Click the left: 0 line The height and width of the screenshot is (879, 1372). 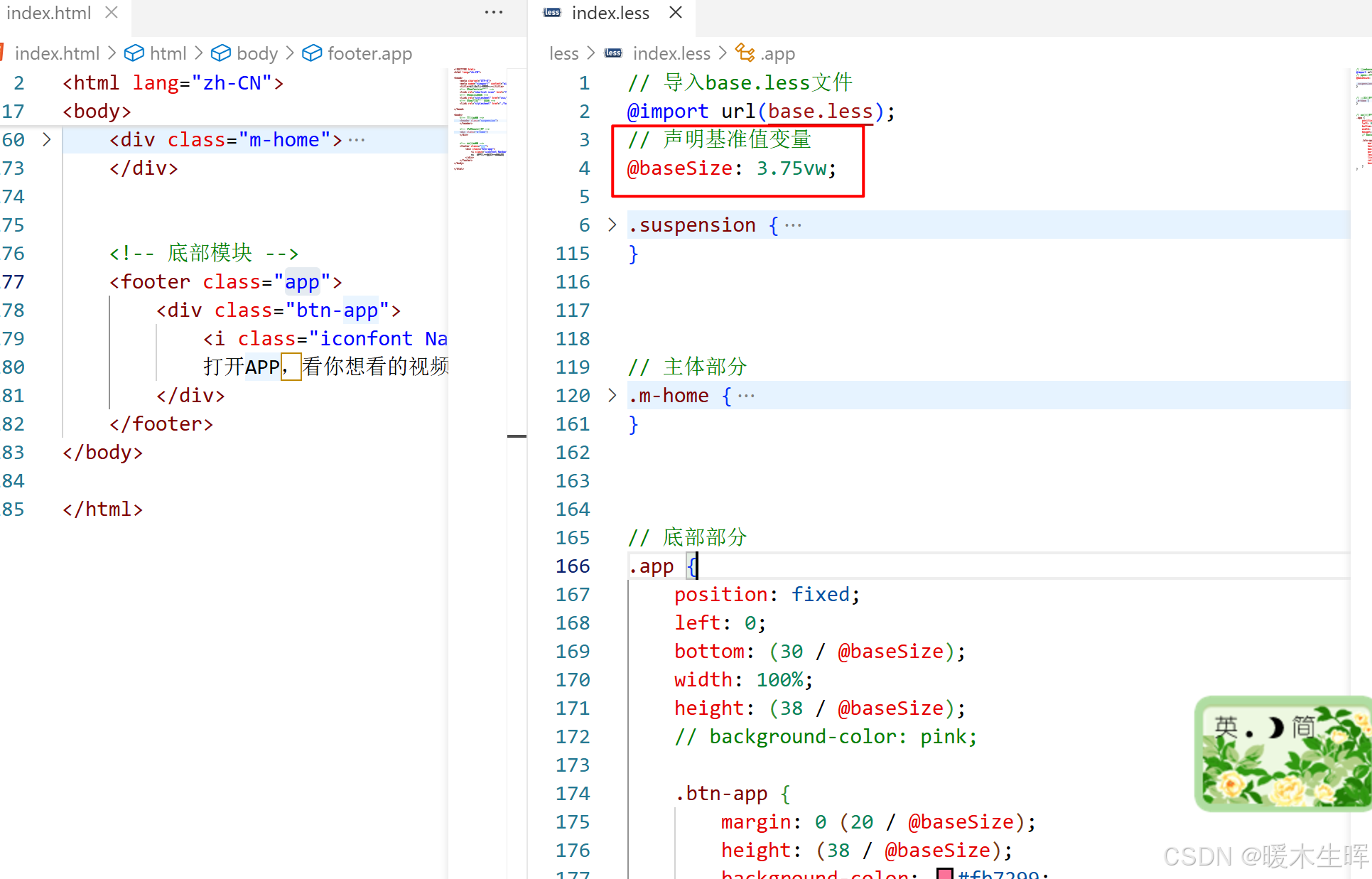tap(720, 622)
